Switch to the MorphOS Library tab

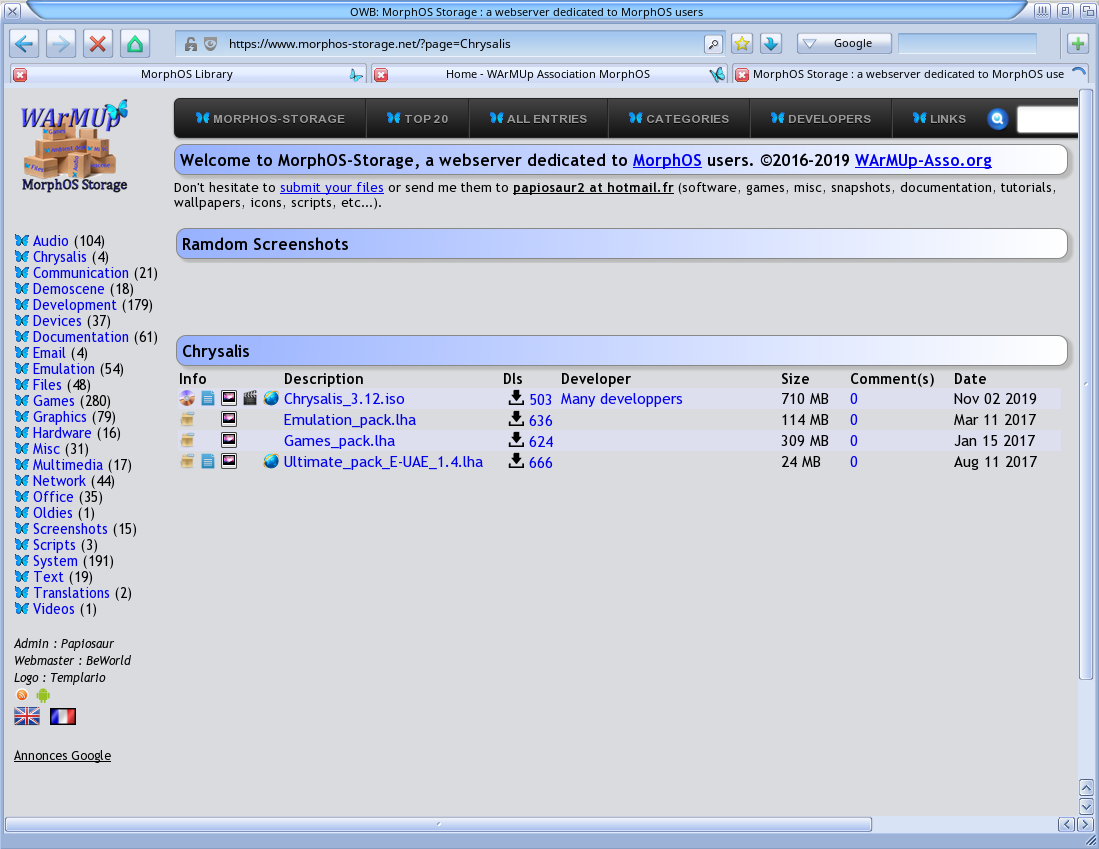click(x=186, y=74)
